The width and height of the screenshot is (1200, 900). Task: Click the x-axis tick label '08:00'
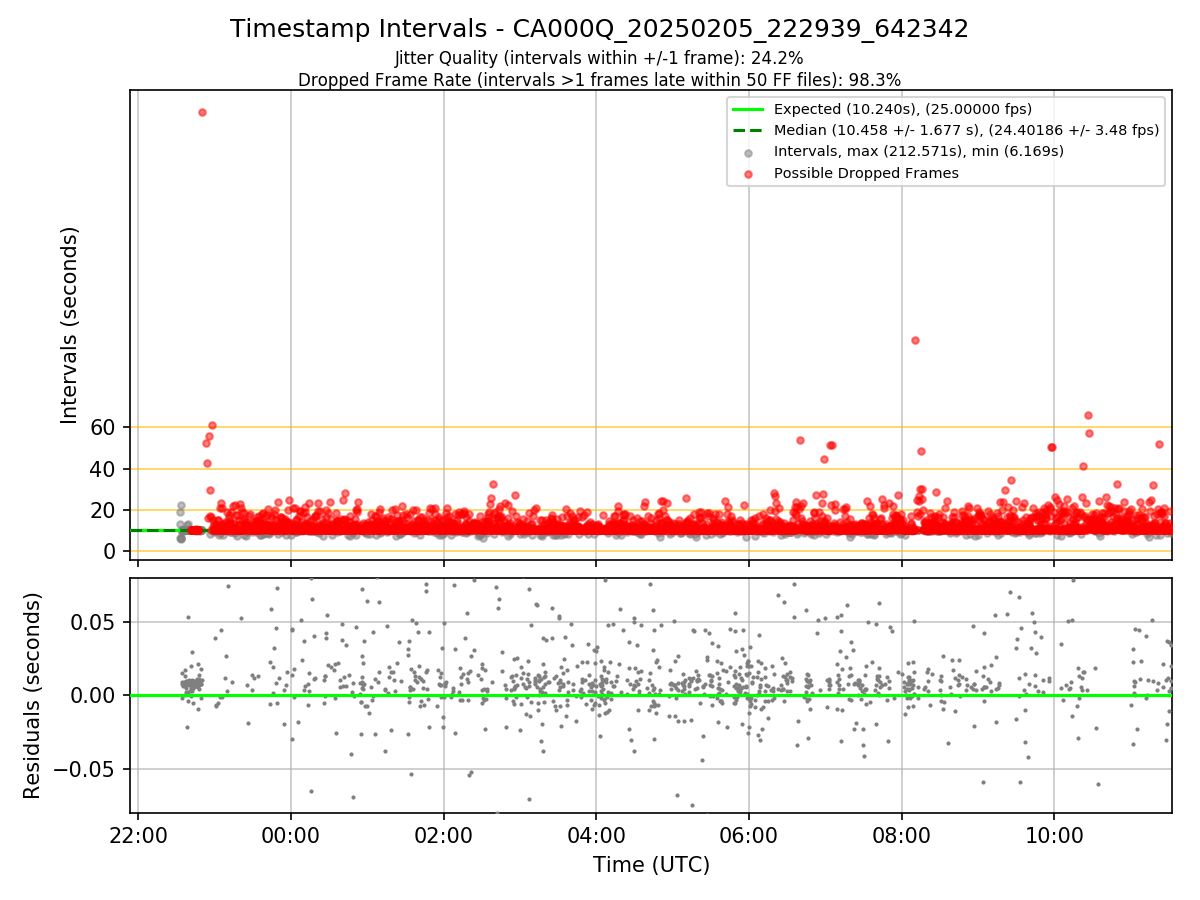pyautogui.click(x=901, y=835)
